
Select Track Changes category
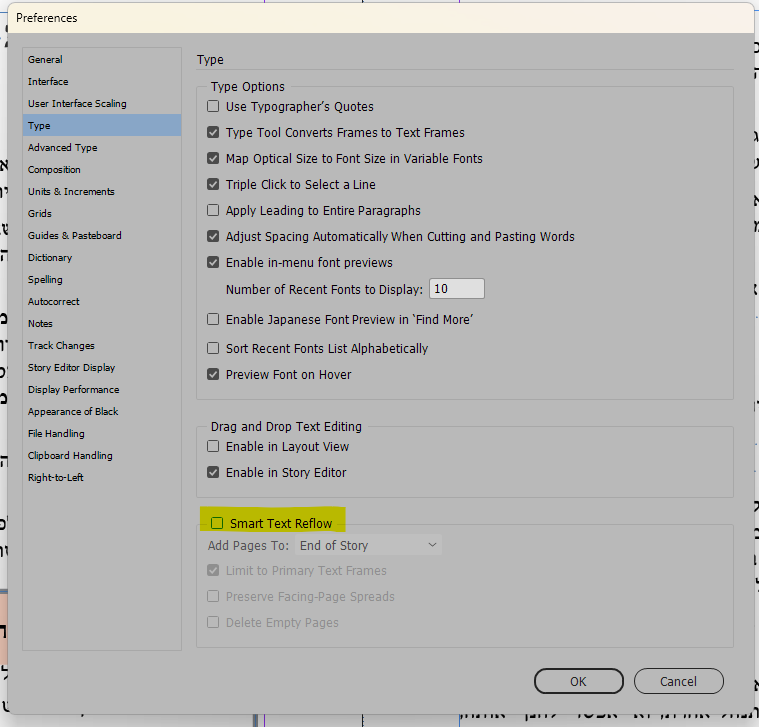(102, 346)
